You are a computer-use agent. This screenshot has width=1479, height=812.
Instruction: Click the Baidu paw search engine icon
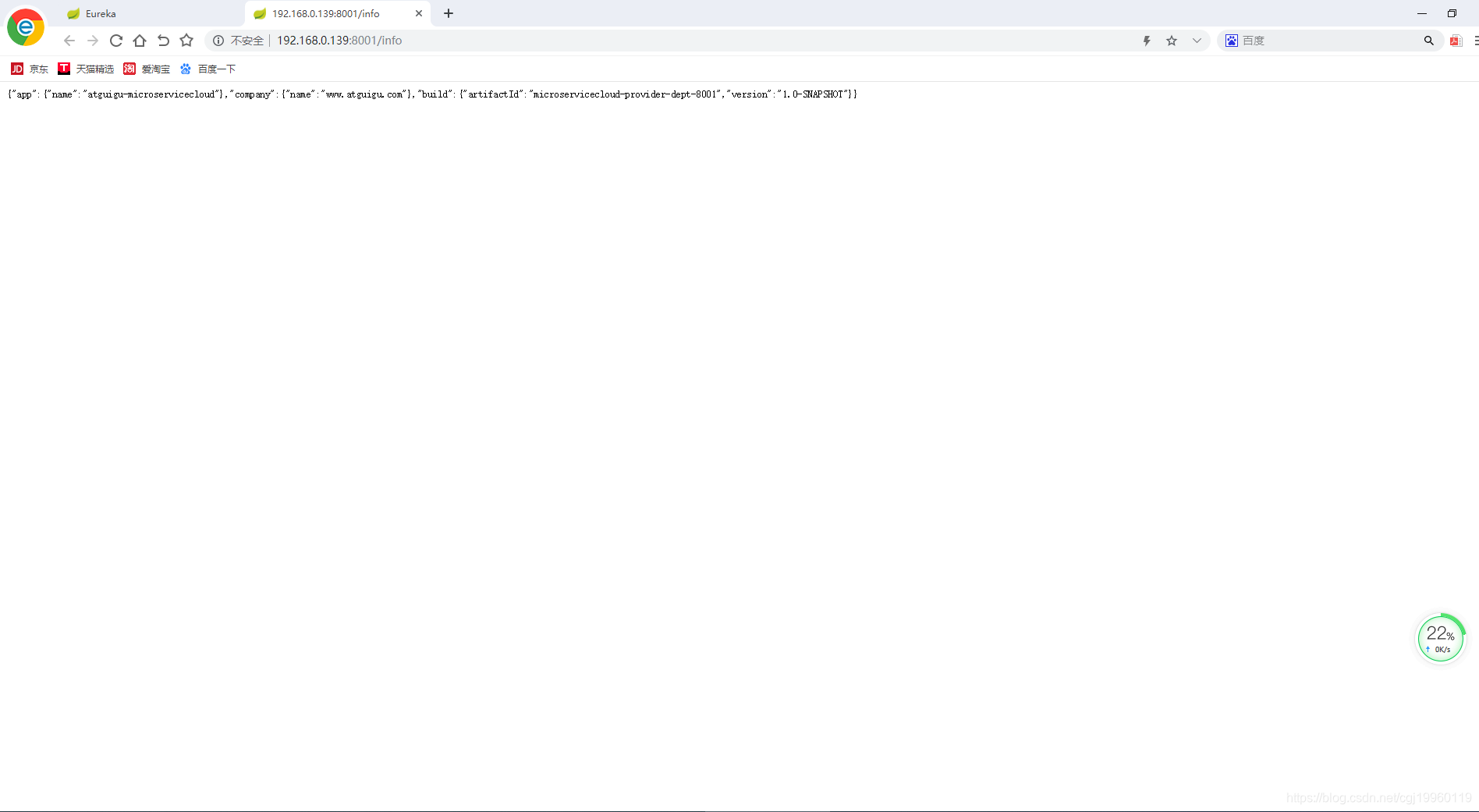point(1232,41)
